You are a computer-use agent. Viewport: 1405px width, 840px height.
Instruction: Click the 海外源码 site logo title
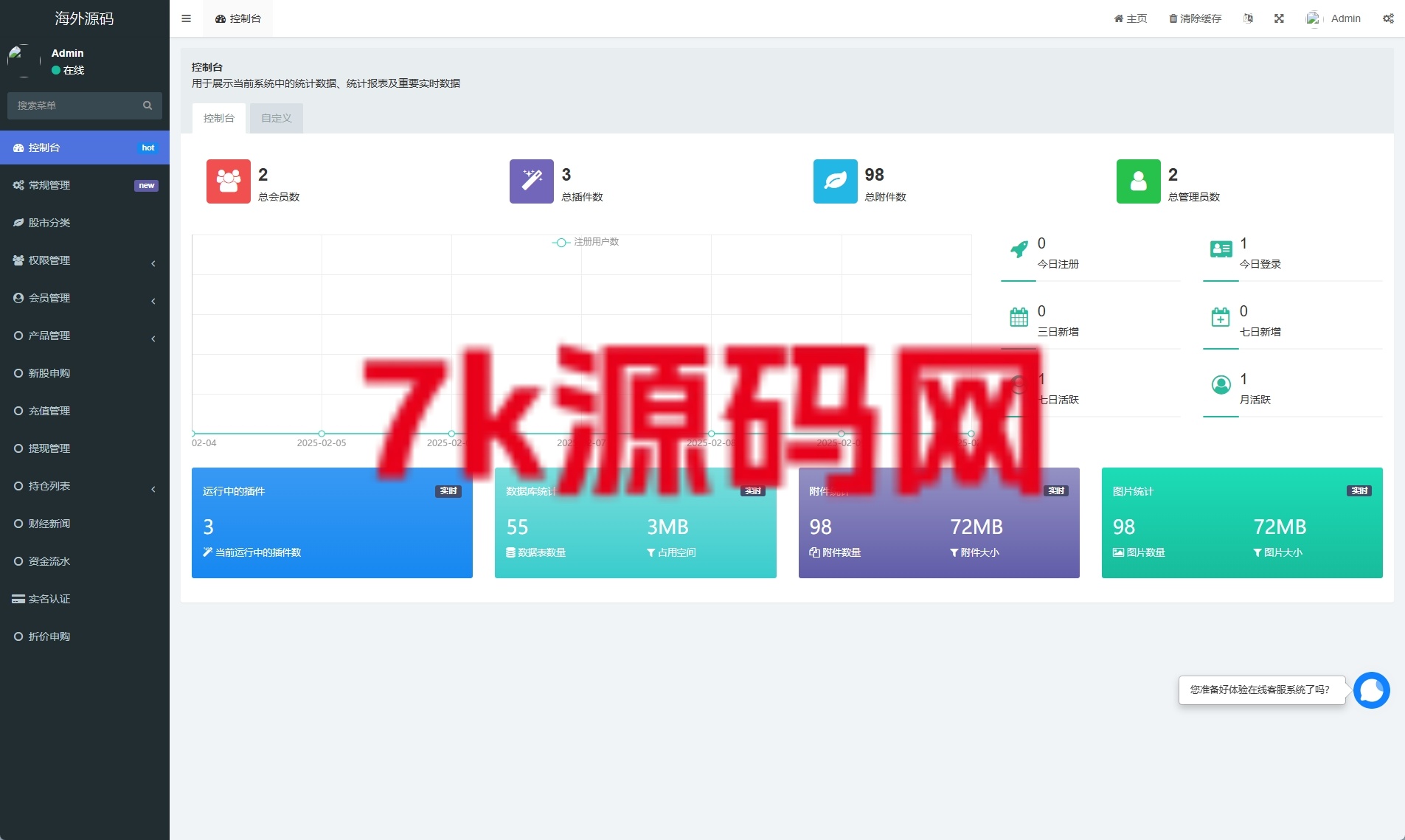click(85, 18)
